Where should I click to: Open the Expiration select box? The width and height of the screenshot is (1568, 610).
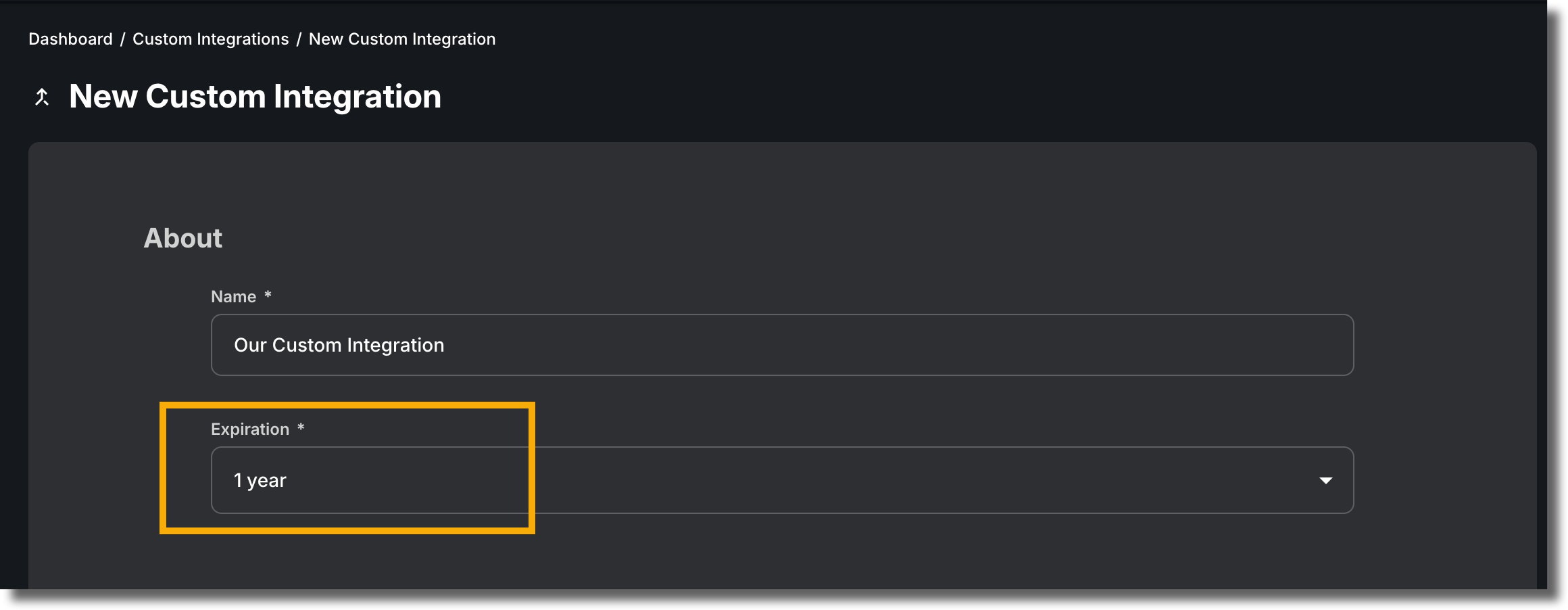pyautogui.click(x=782, y=480)
